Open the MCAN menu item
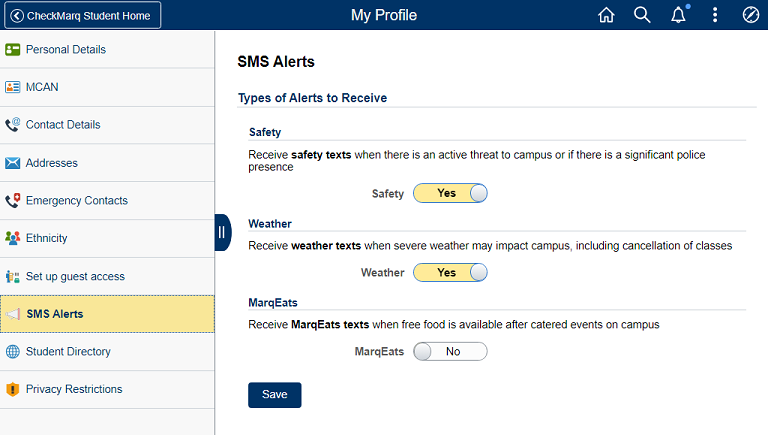The image size is (768, 435). [42, 87]
